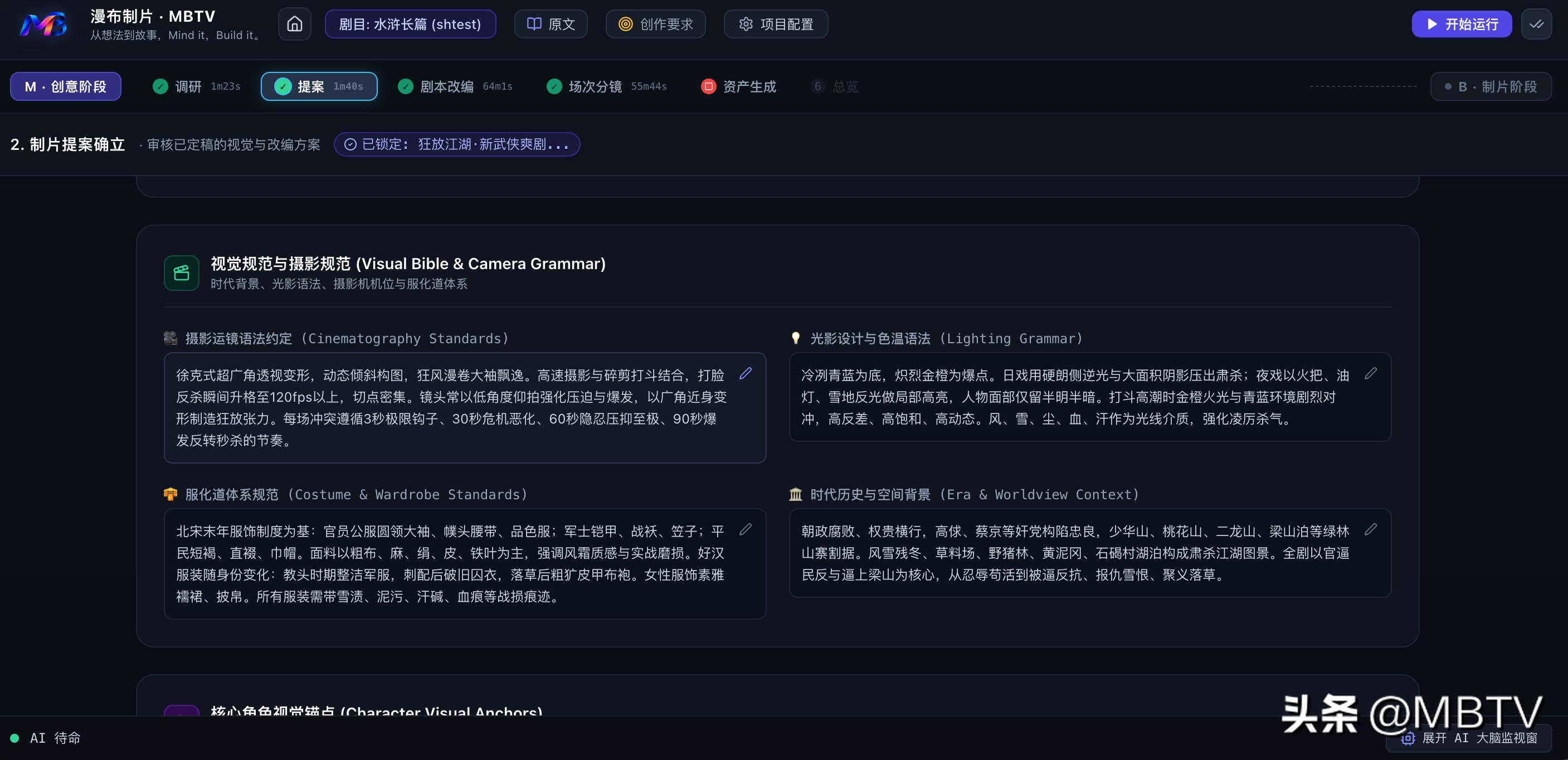
Task: Open 创作要求 creative requirements
Action: coord(656,25)
